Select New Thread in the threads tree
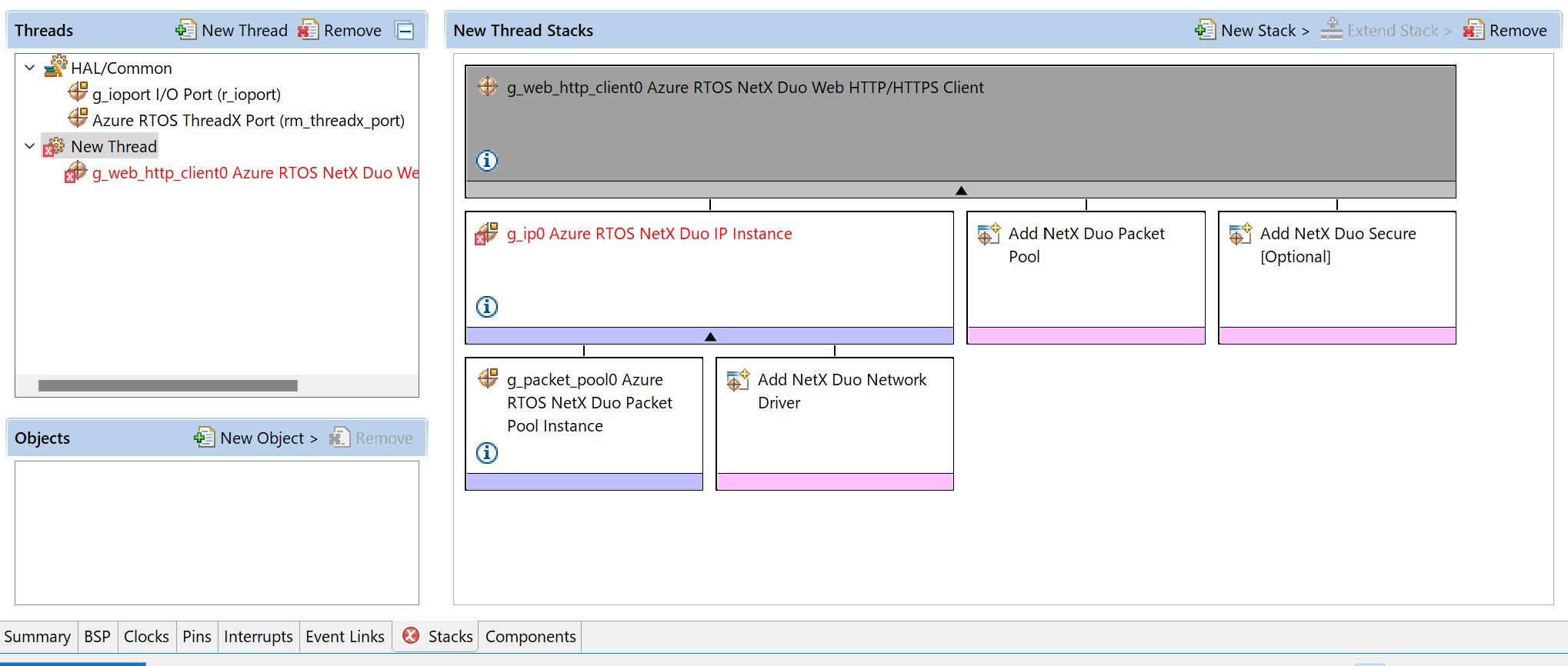The height and width of the screenshot is (666, 1568). coord(114,147)
